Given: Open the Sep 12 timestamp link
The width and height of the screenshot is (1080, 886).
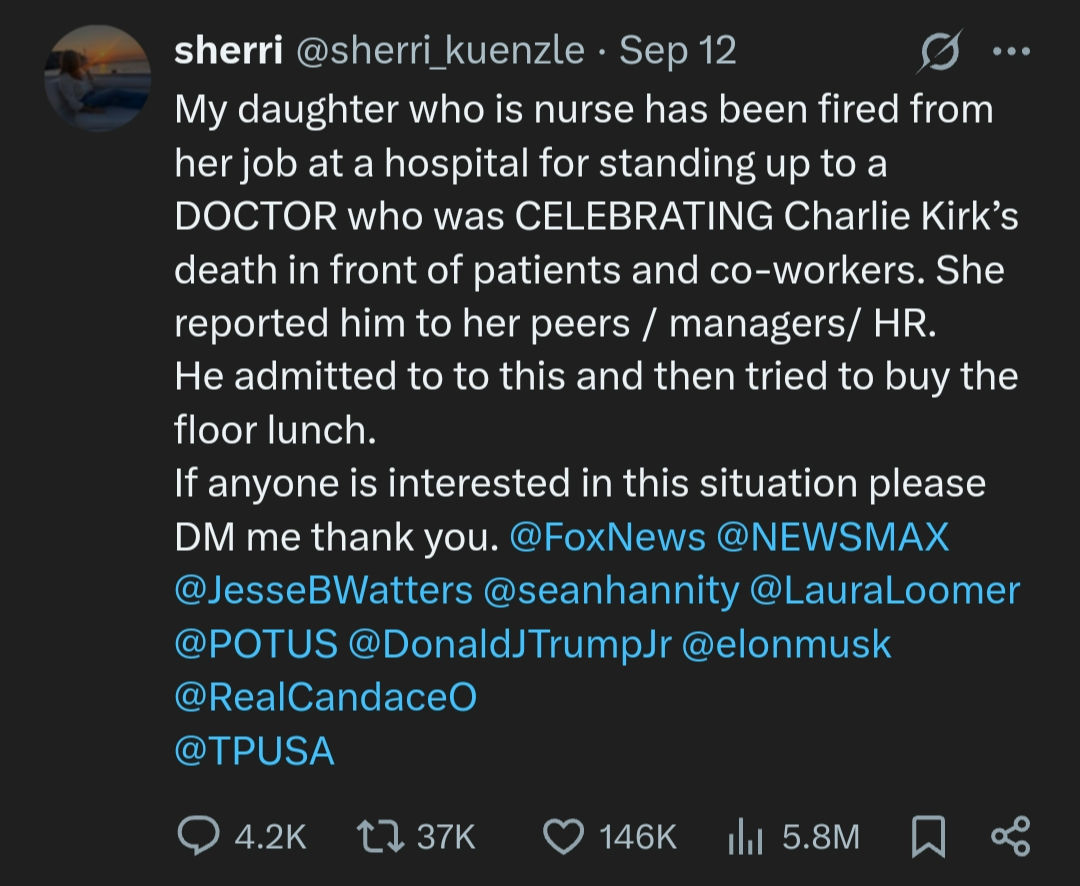Looking at the screenshot, I should point(677,51).
